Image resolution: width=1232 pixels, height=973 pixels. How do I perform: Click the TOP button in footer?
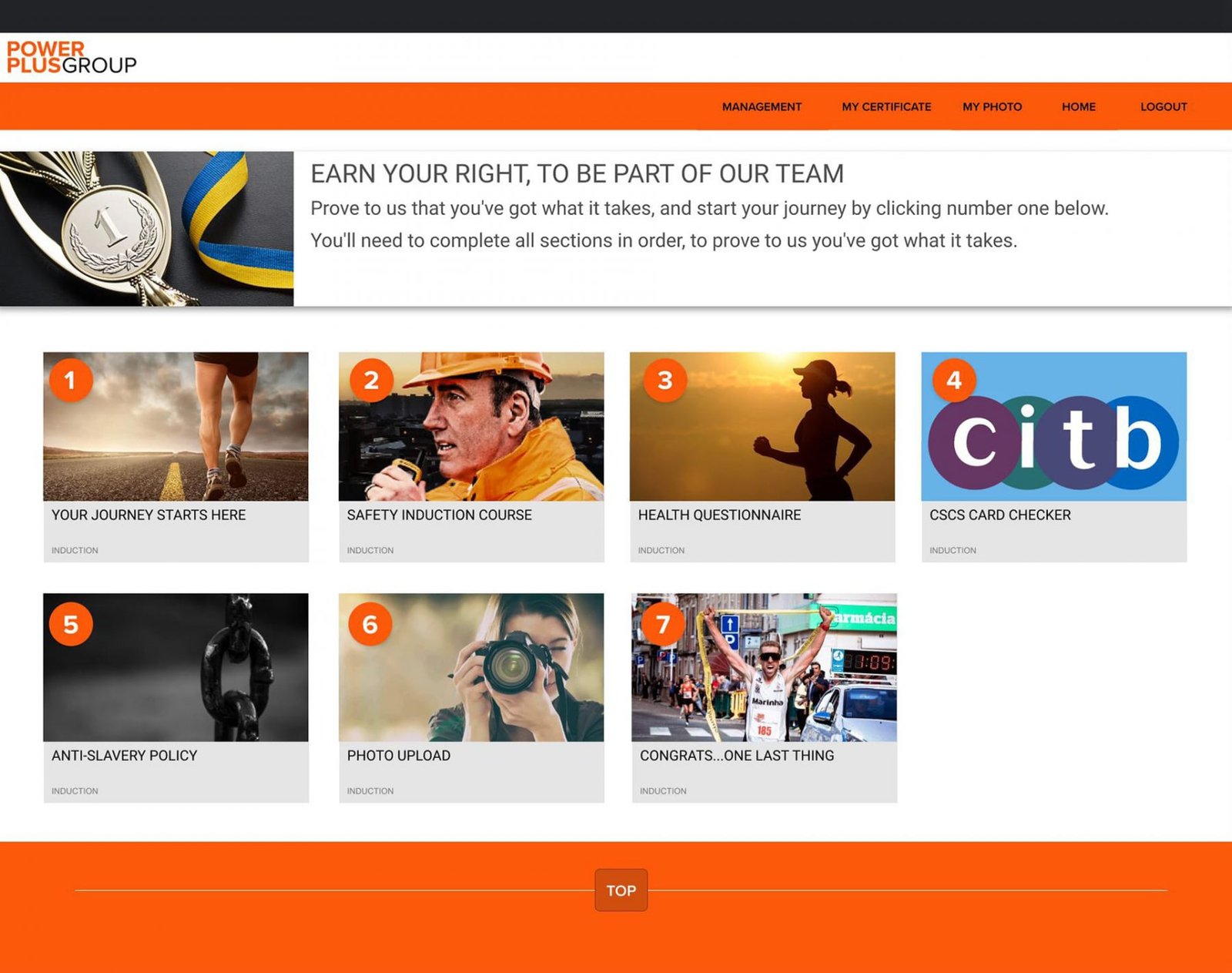tap(621, 891)
